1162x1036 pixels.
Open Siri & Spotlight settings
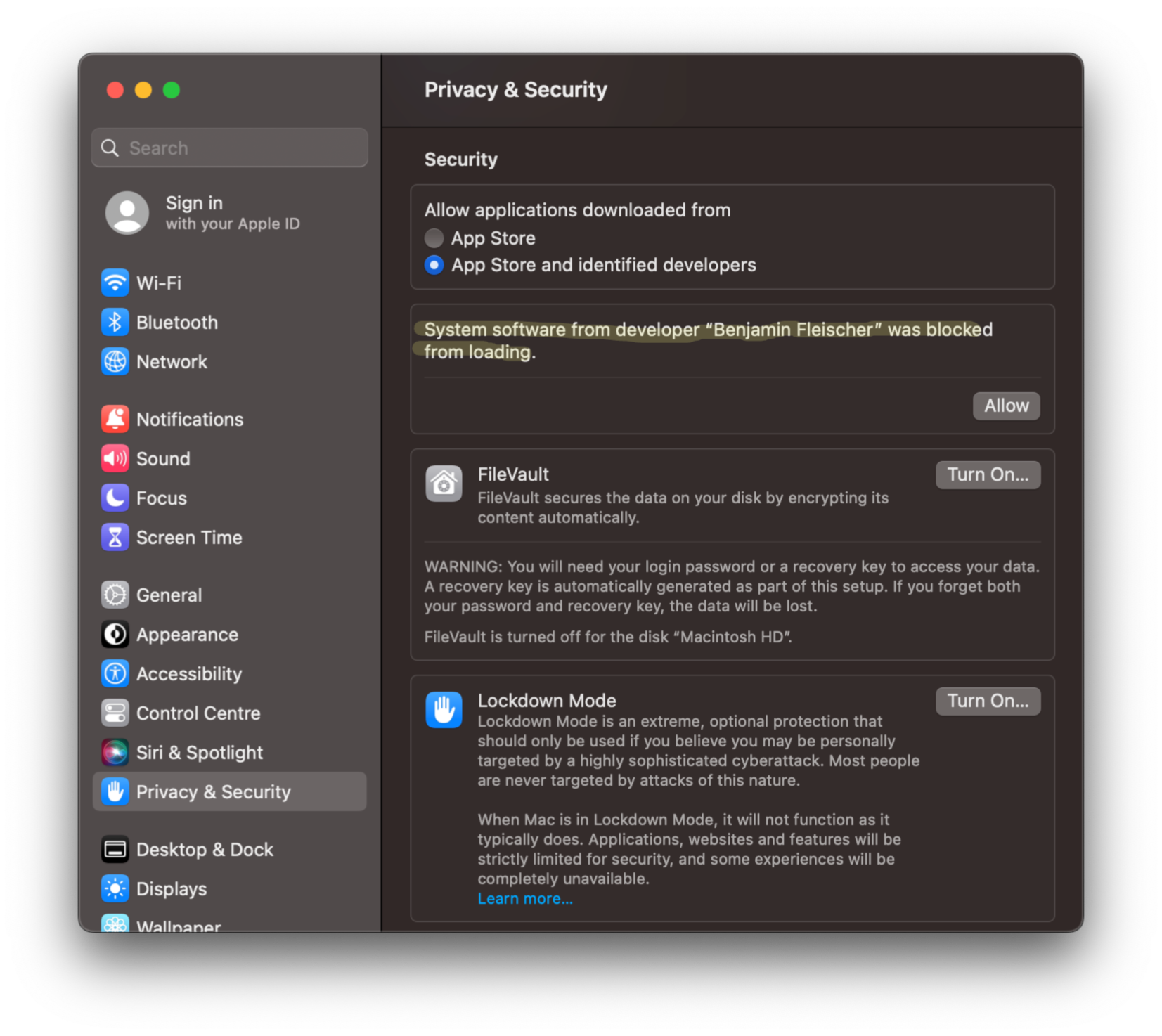point(229,752)
